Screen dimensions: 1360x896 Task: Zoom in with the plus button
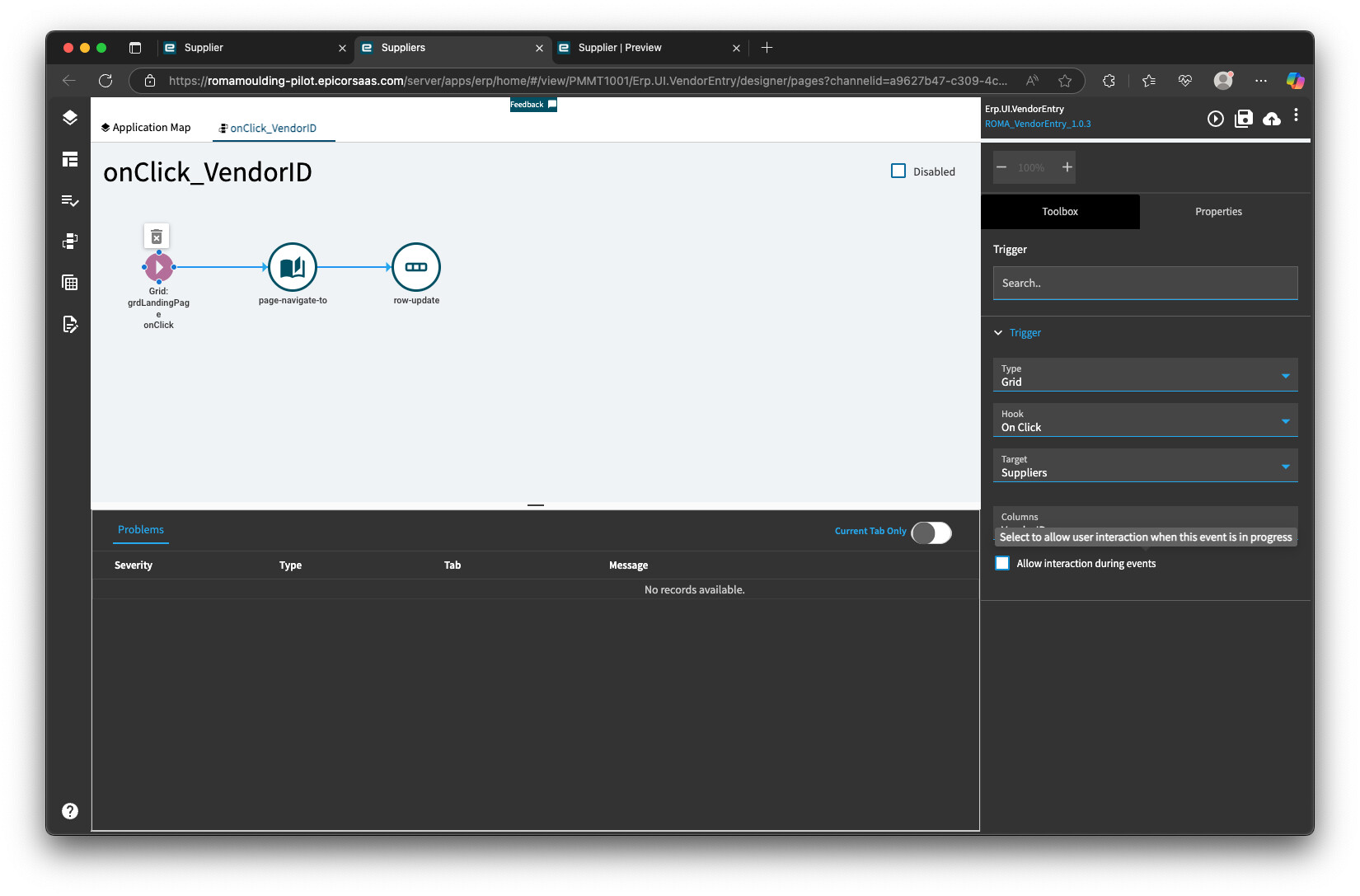(1067, 167)
